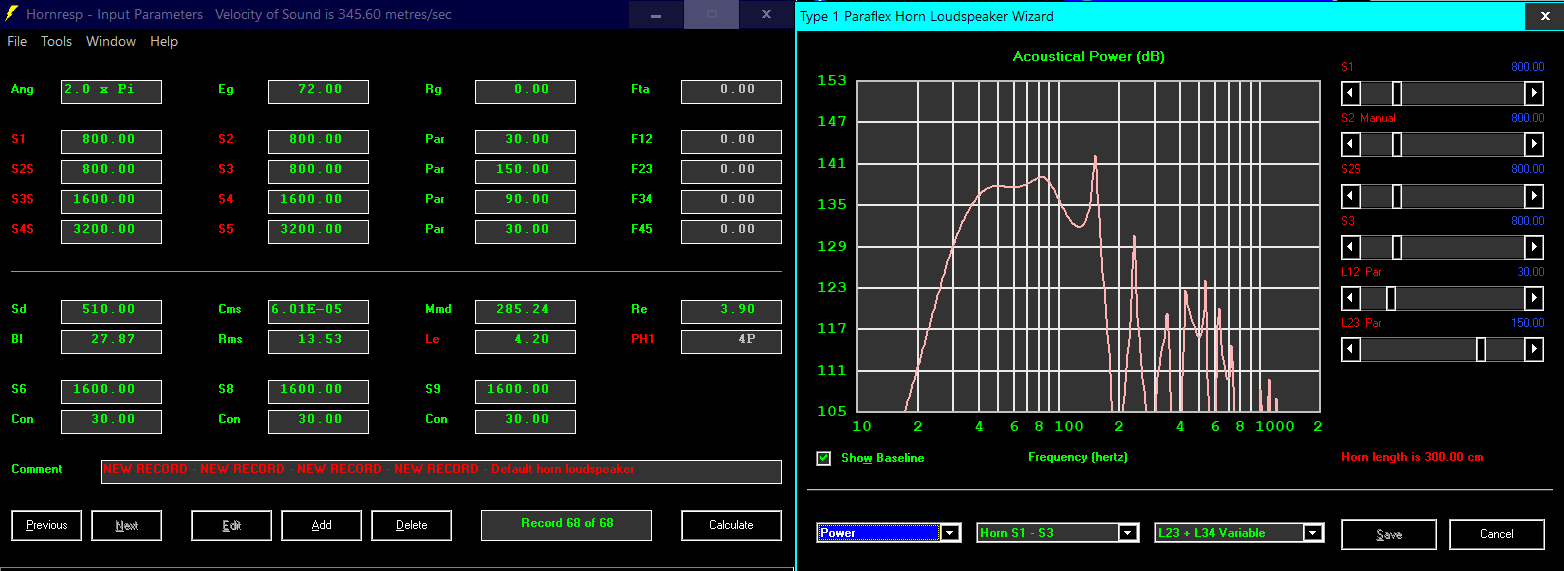The image size is (1564, 571).
Task: Click the Bl input field
Action: [x=111, y=341]
